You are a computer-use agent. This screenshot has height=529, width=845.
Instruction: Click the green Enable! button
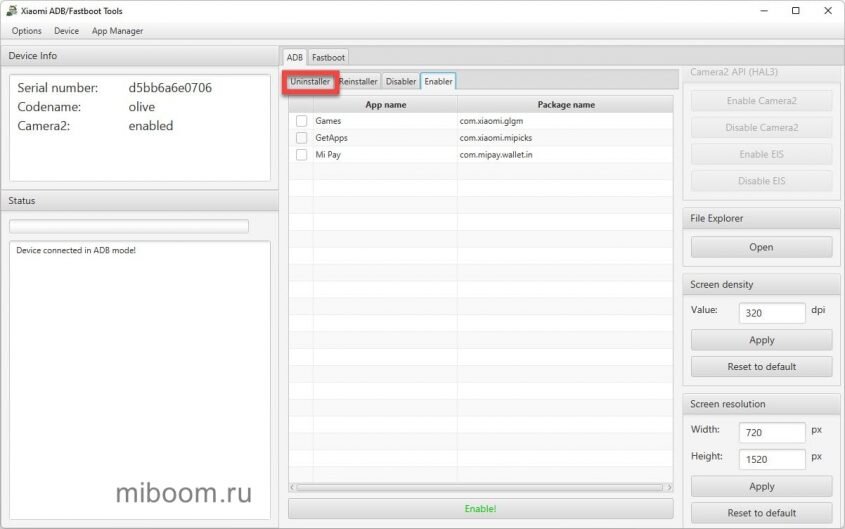(x=481, y=509)
